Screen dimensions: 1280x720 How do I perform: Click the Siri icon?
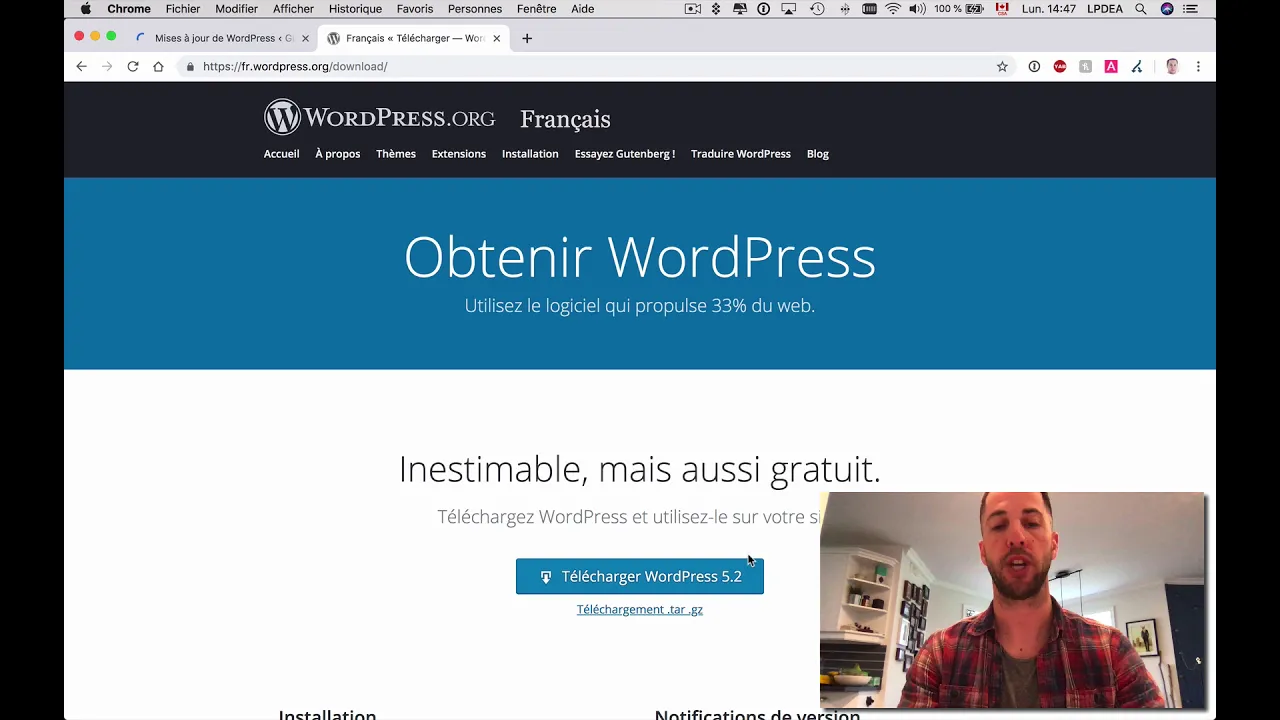(1167, 9)
